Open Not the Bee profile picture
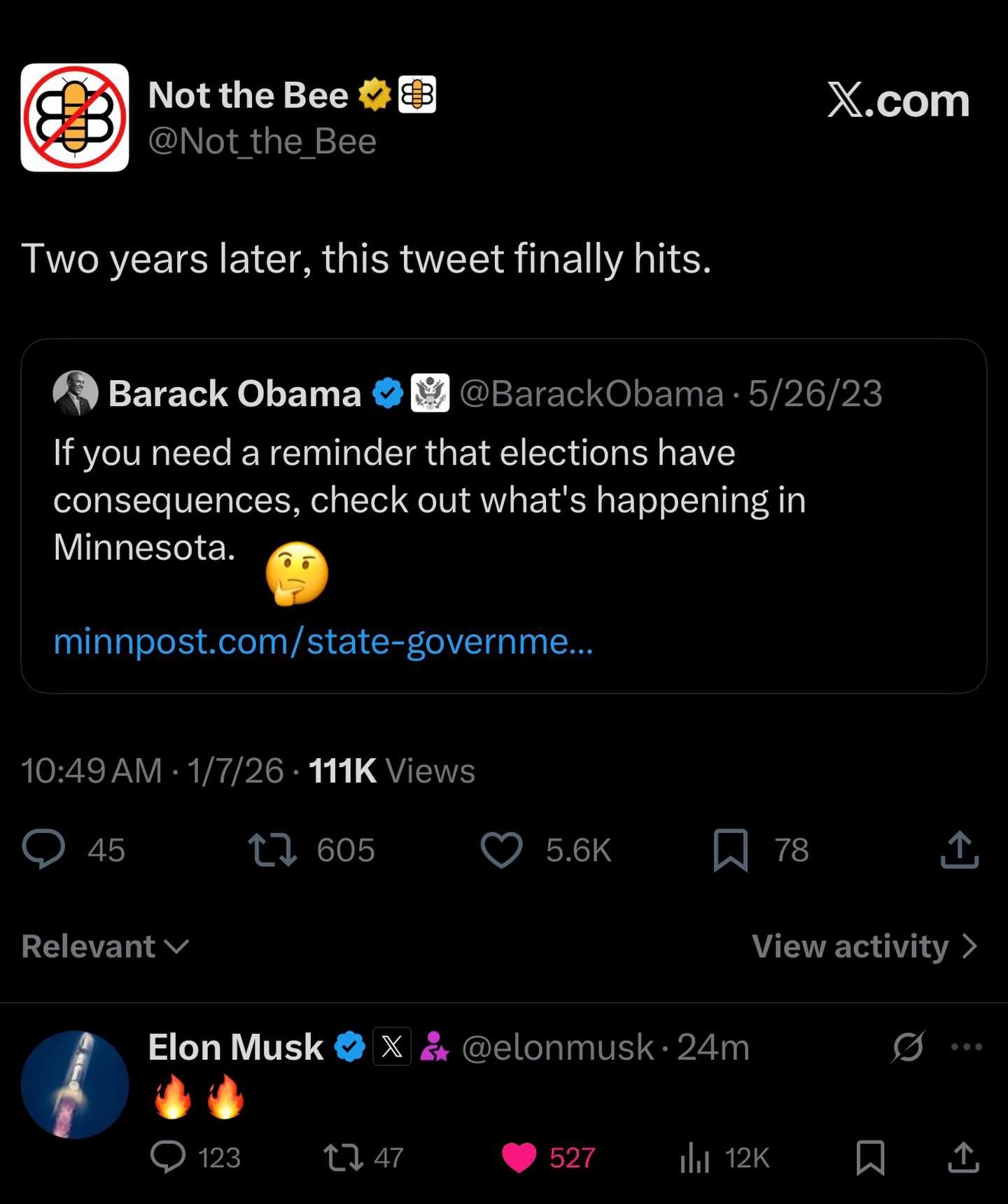 pyautogui.click(x=75, y=118)
